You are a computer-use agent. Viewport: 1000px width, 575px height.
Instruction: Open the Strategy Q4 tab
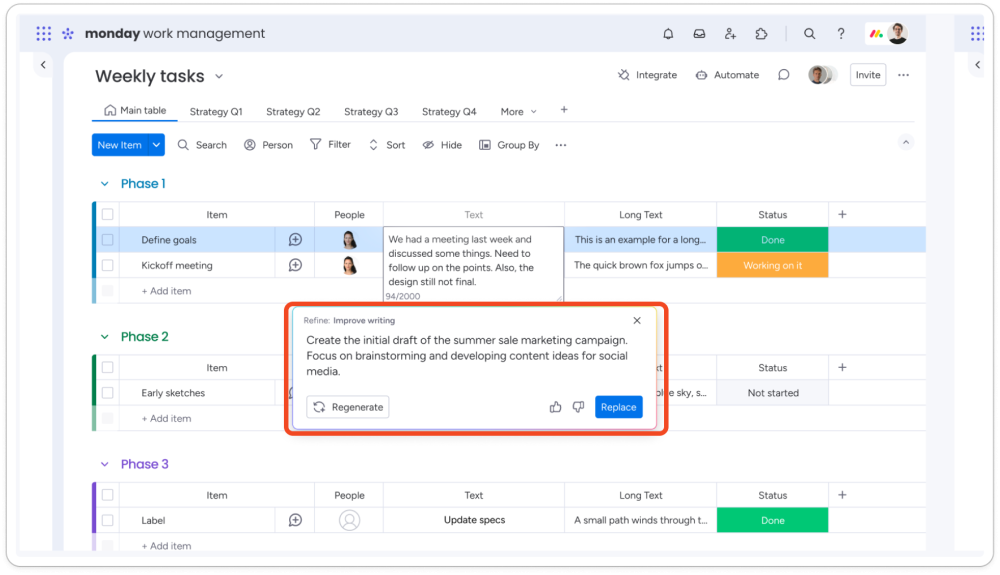pyautogui.click(x=449, y=112)
